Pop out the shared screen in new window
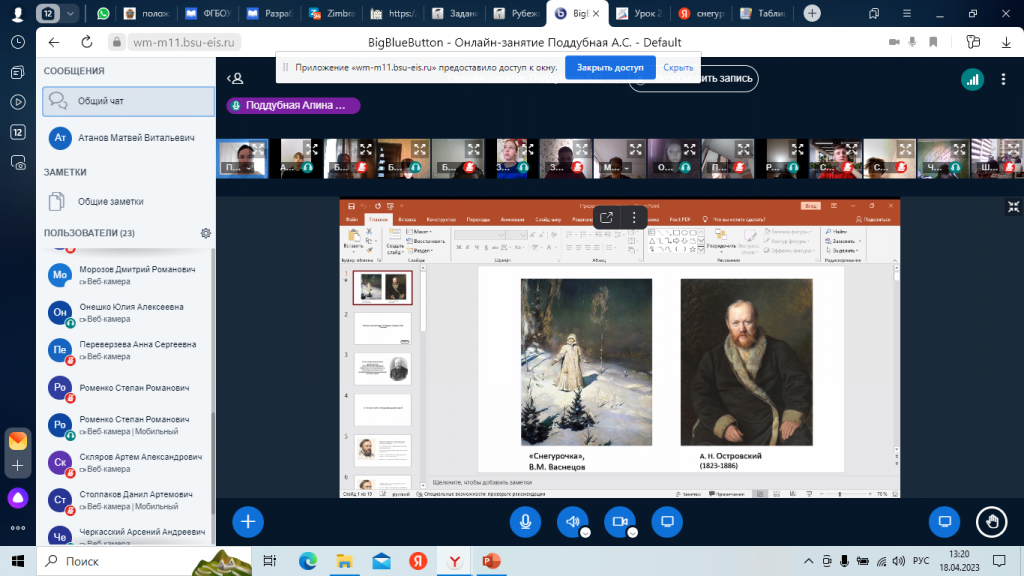Image resolution: width=1024 pixels, height=576 pixels. pos(606,218)
